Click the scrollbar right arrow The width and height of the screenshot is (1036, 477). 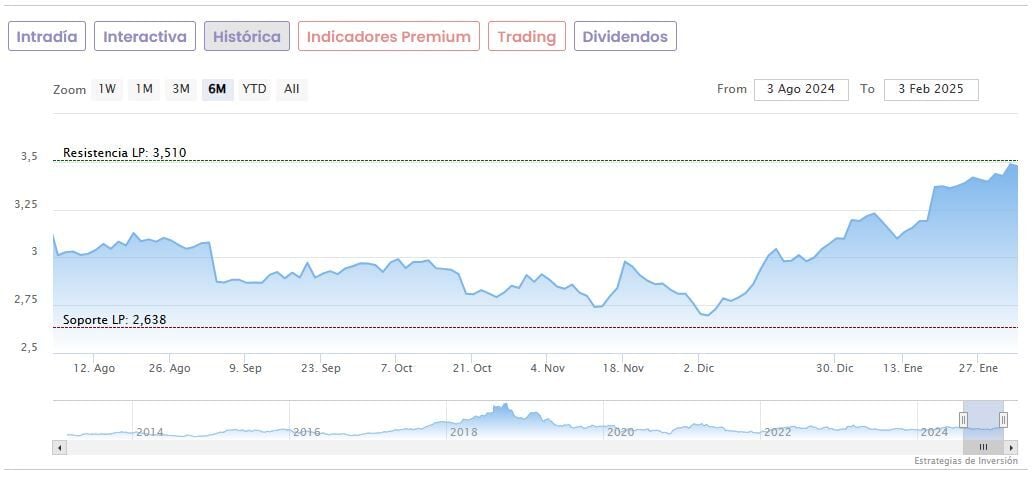[1011, 447]
